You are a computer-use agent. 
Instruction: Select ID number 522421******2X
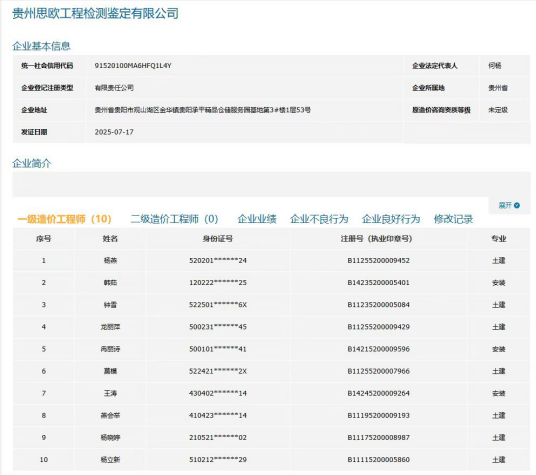(x=218, y=371)
